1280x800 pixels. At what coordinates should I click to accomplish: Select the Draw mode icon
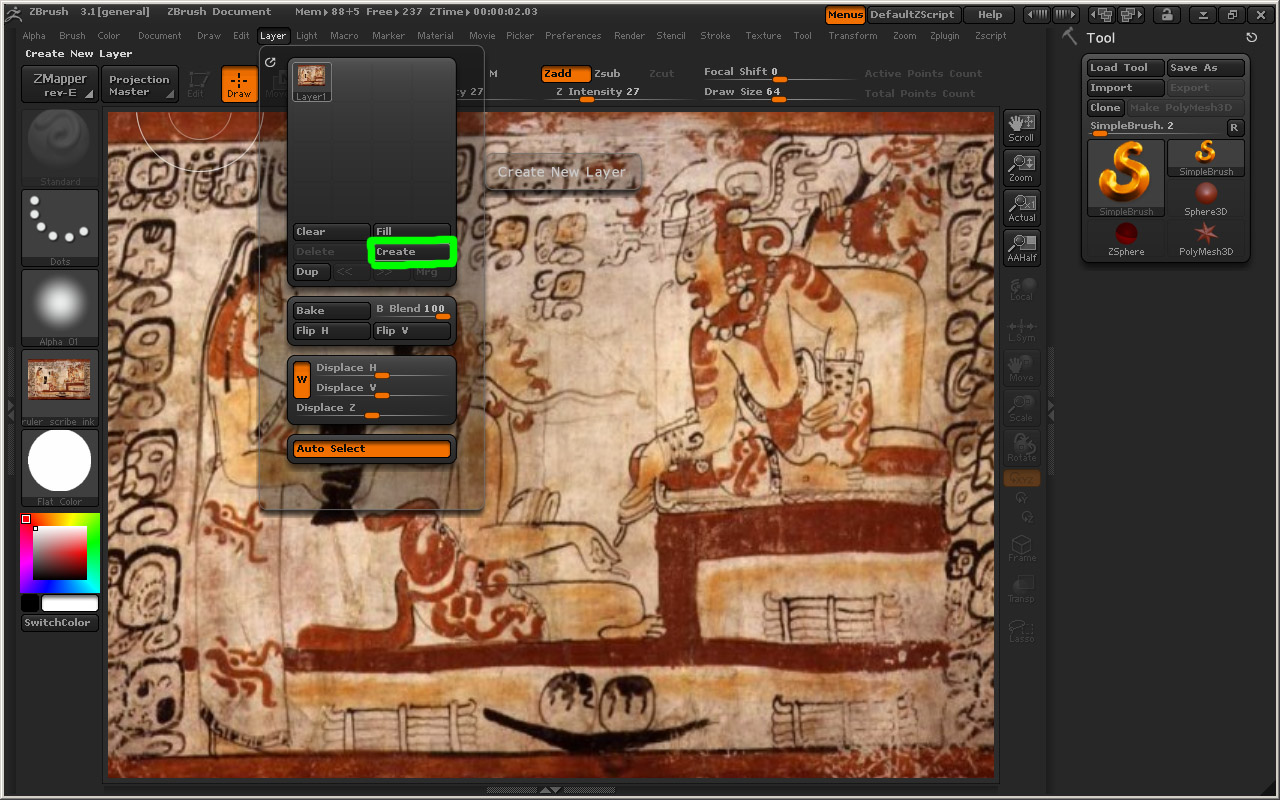click(x=239, y=84)
